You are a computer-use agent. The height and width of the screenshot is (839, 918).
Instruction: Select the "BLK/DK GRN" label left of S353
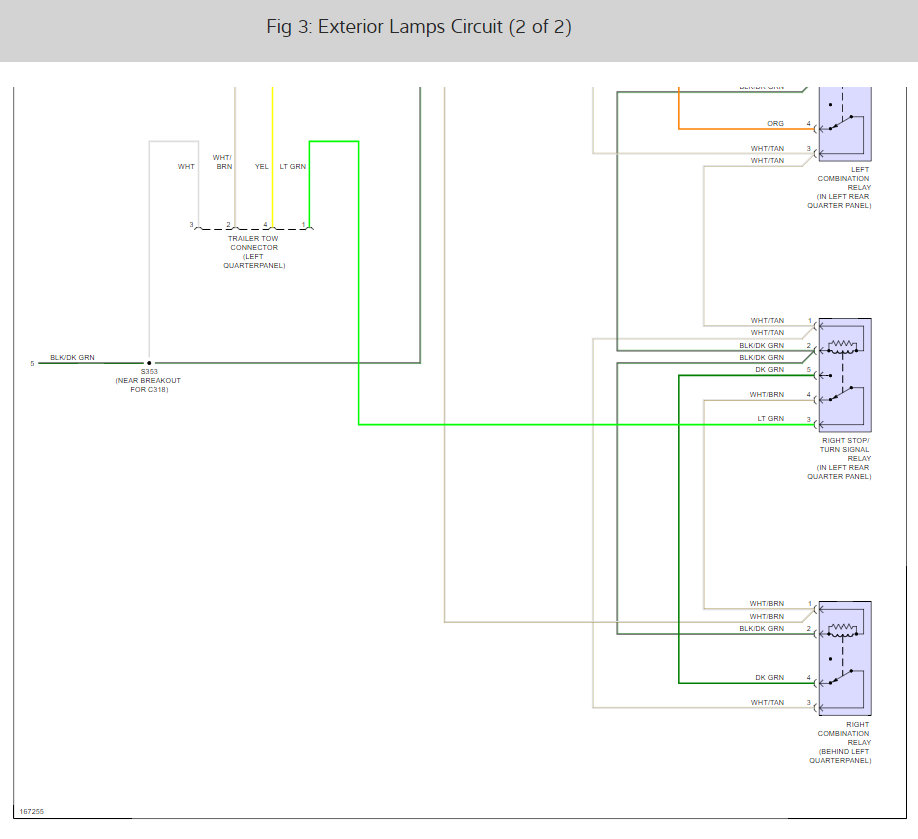point(72,357)
